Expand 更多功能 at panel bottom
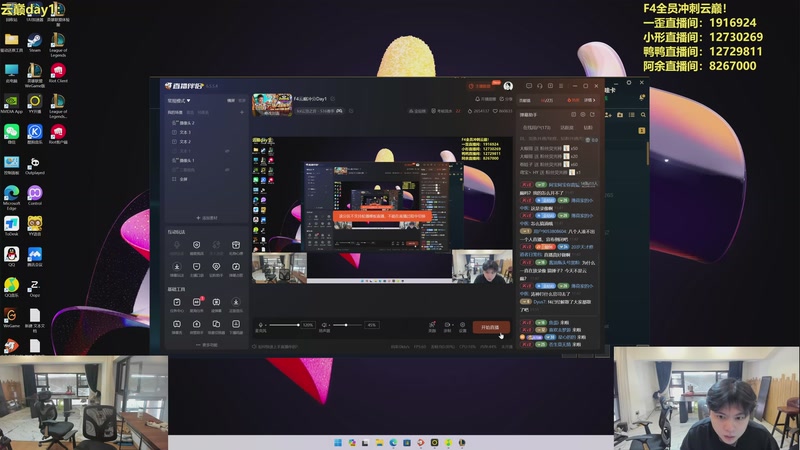This screenshot has height=450, width=800. tap(207, 345)
